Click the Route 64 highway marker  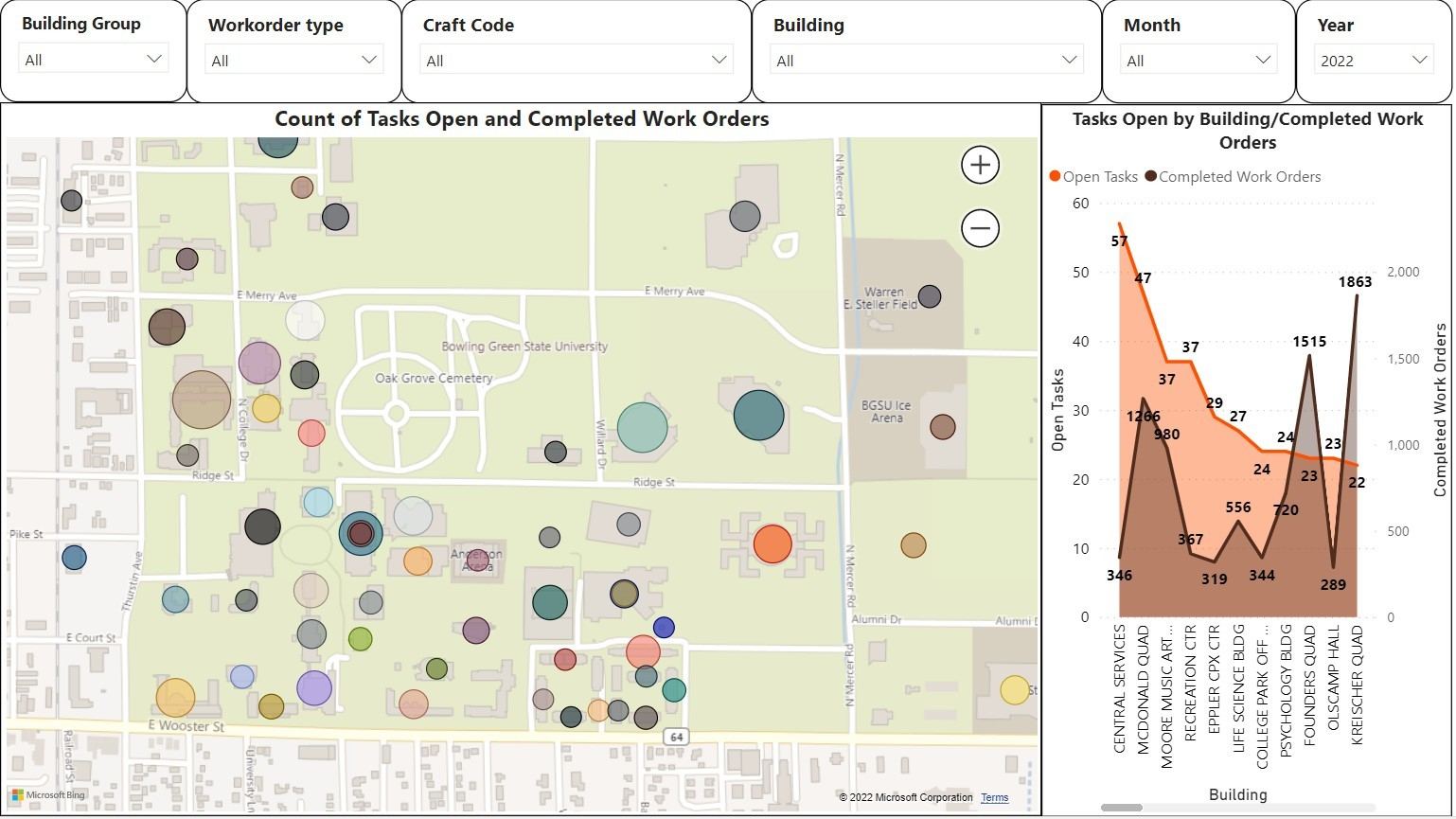pos(675,737)
